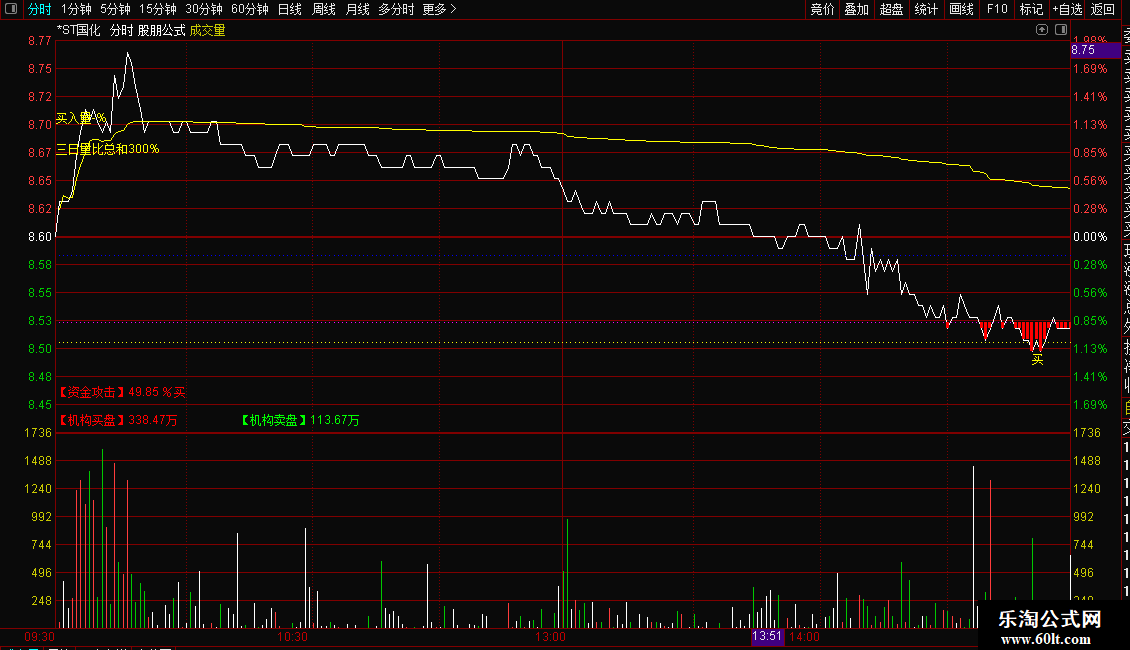Select the 30分钟 period tab
Viewport: 1130px width, 650px height.
pos(204,9)
